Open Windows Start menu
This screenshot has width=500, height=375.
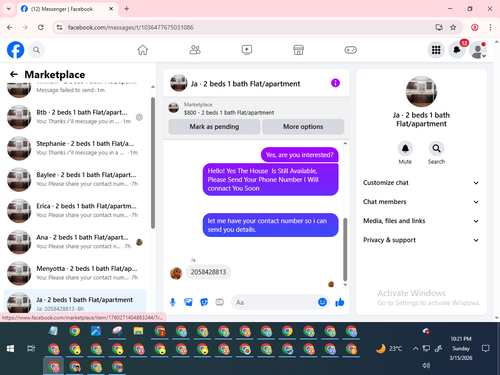(10, 349)
